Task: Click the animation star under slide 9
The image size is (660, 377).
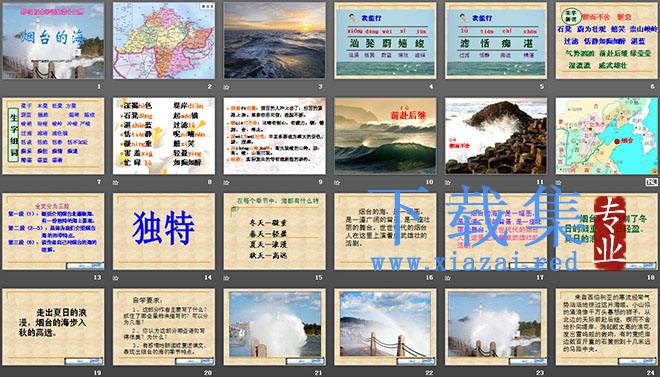Action: 227,183
